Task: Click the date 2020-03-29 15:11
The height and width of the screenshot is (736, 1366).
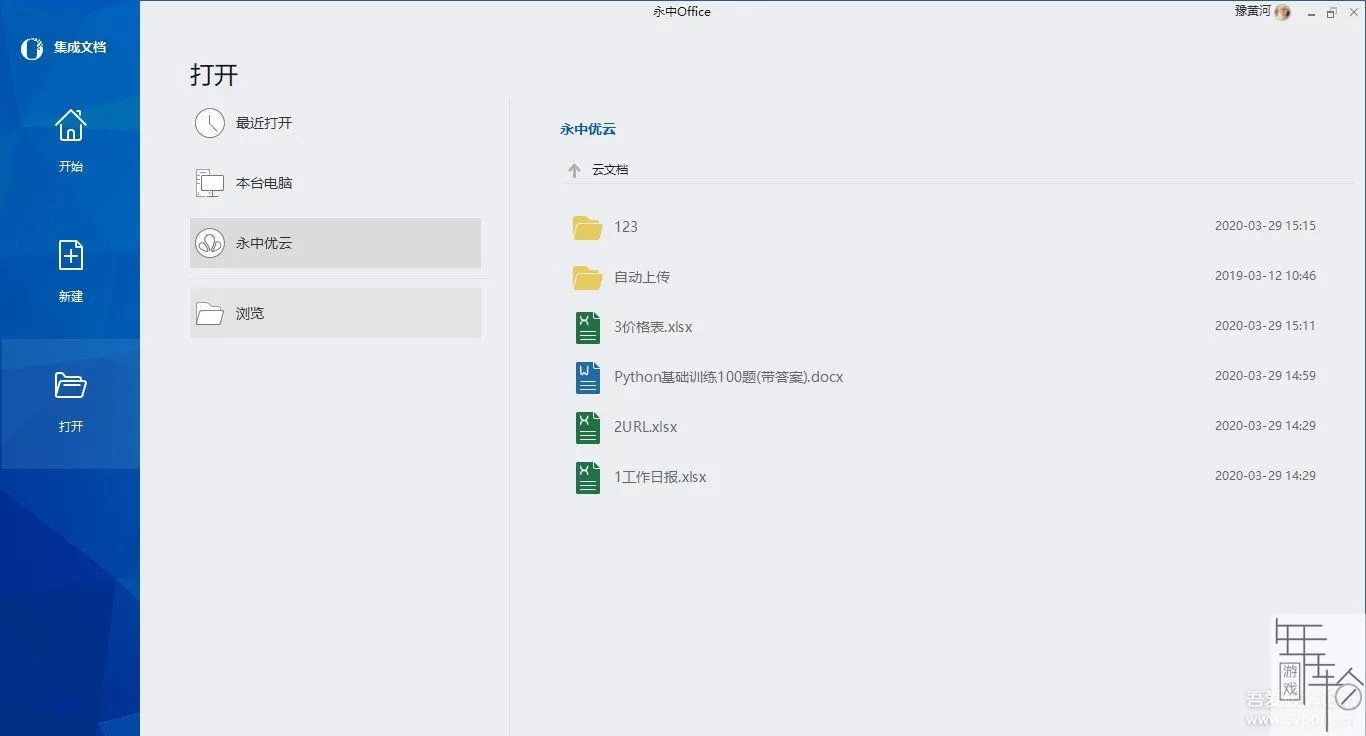Action: [1265, 326]
